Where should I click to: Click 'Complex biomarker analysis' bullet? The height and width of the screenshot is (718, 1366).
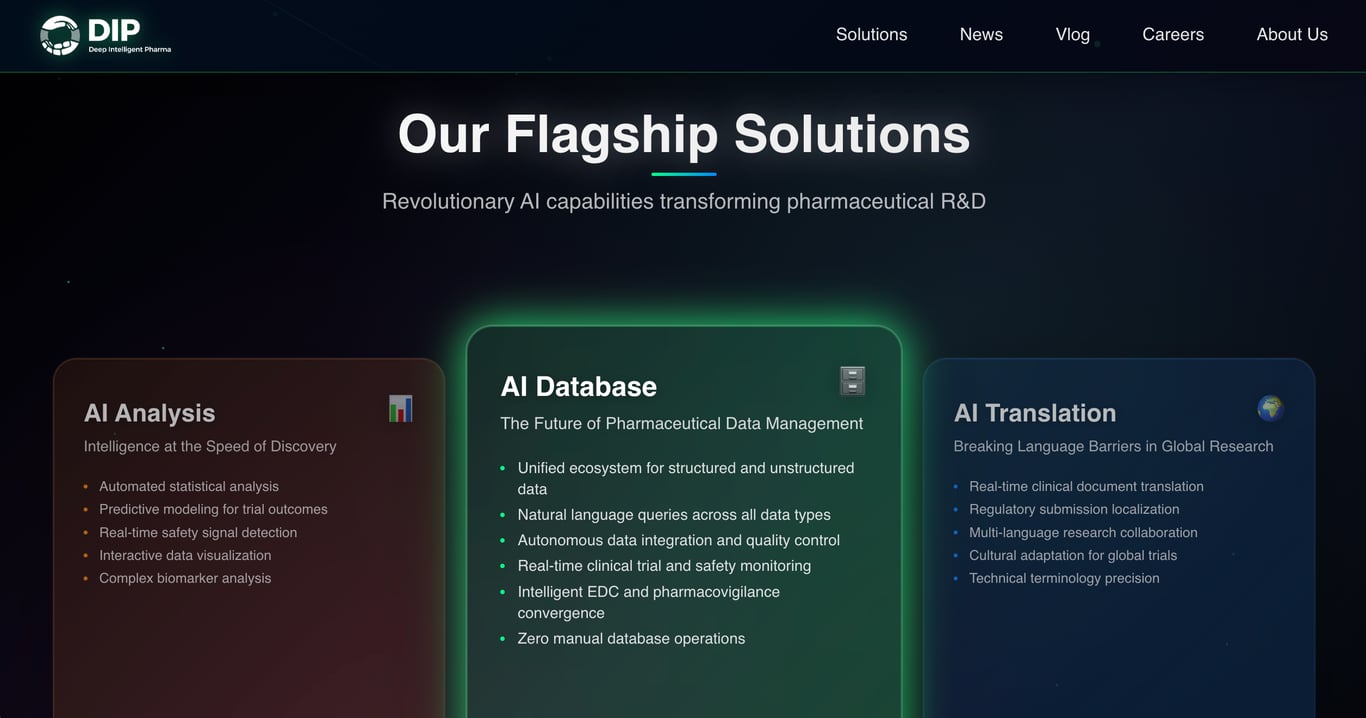click(x=185, y=578)
